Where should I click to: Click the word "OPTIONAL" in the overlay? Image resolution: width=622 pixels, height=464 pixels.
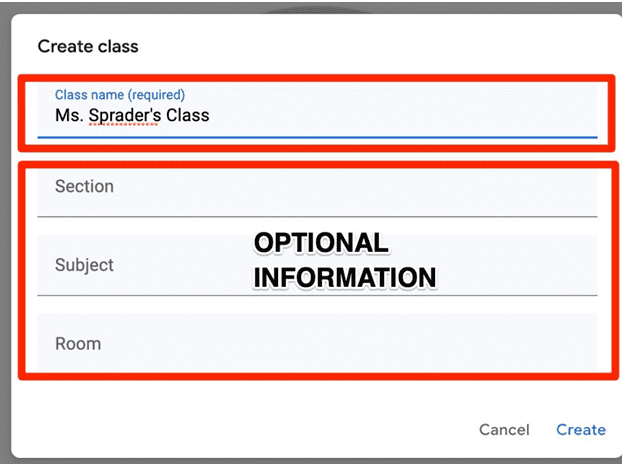click(320, 243)
